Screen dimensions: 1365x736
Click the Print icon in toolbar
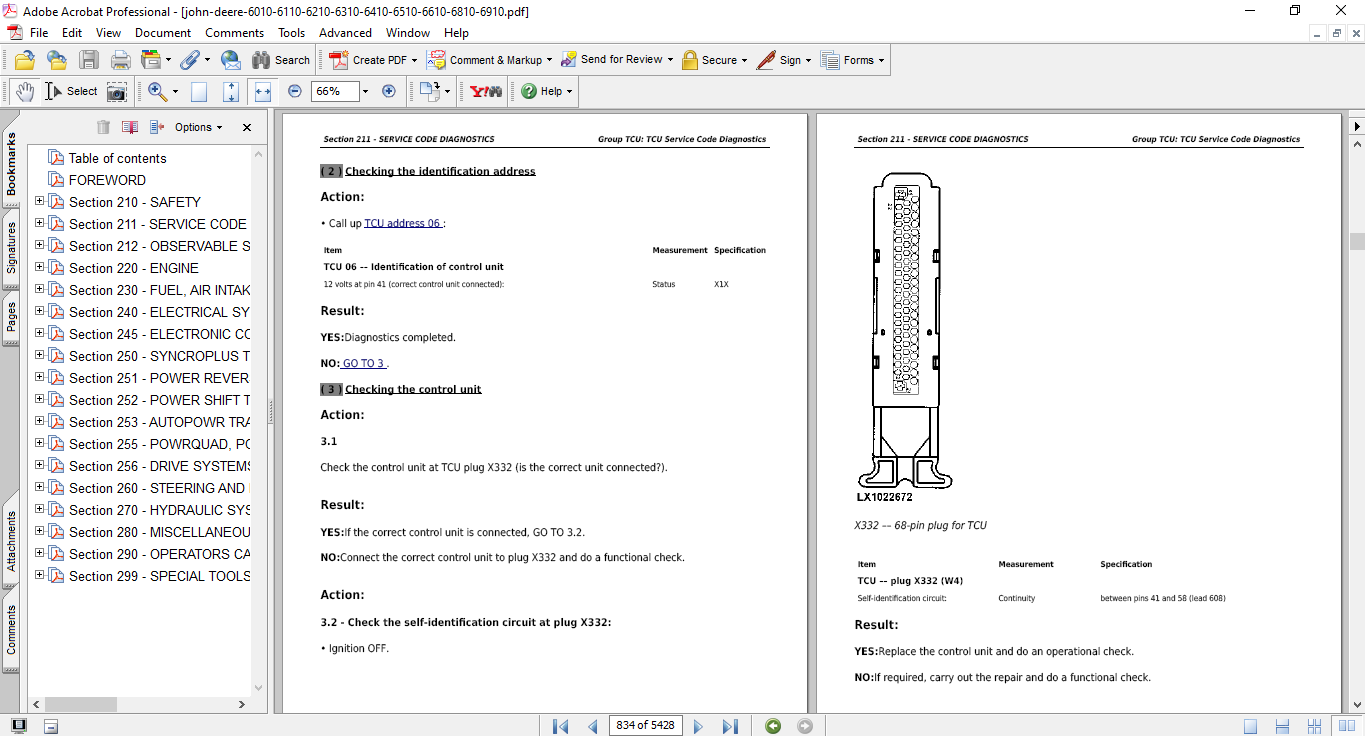tap(120, 60)
